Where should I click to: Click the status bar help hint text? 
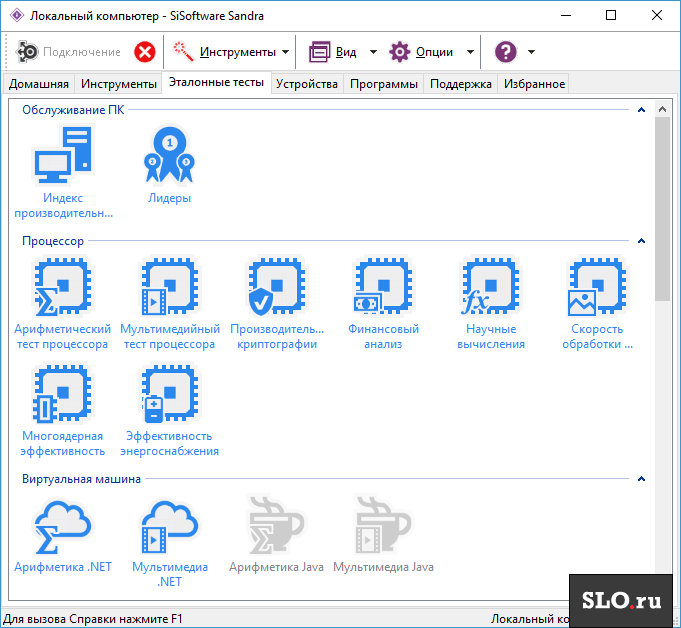93,618
